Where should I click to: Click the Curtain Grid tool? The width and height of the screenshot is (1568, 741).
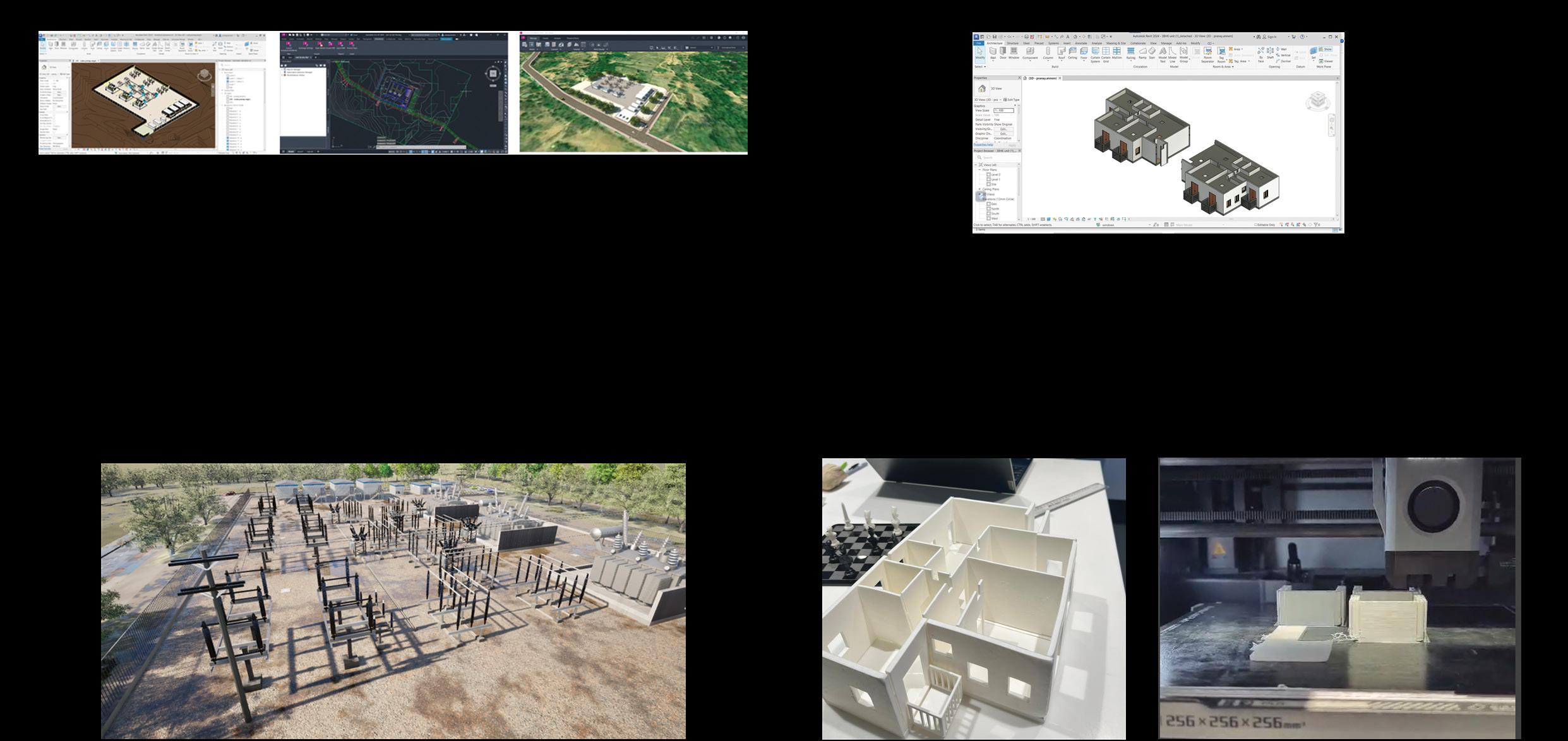(x=1106, y=51)
